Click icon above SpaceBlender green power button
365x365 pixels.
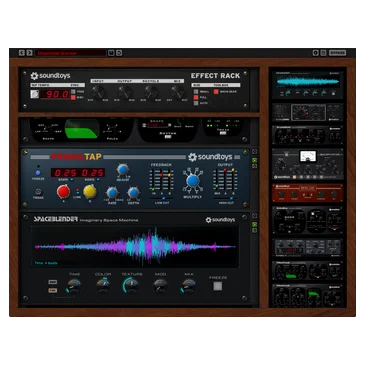(x=255, y=216)
